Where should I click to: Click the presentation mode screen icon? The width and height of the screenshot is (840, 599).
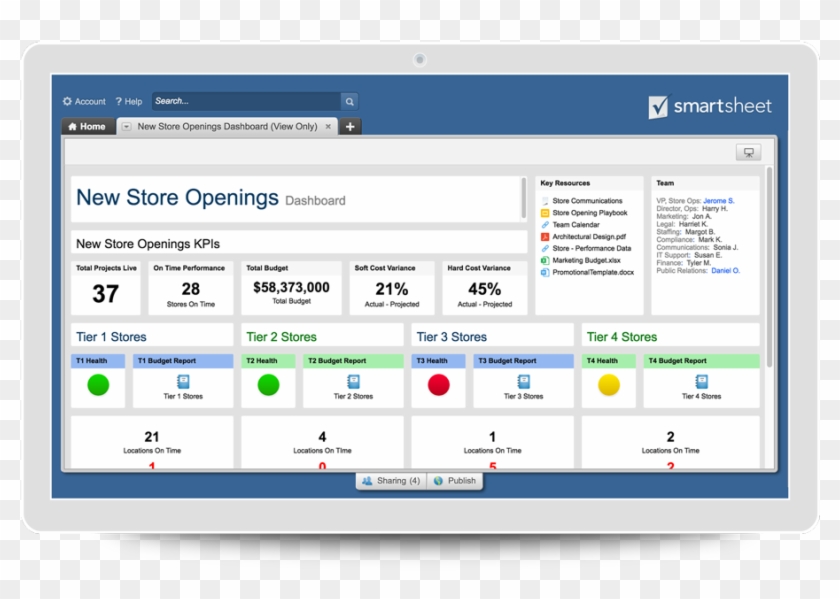(748, 152)
